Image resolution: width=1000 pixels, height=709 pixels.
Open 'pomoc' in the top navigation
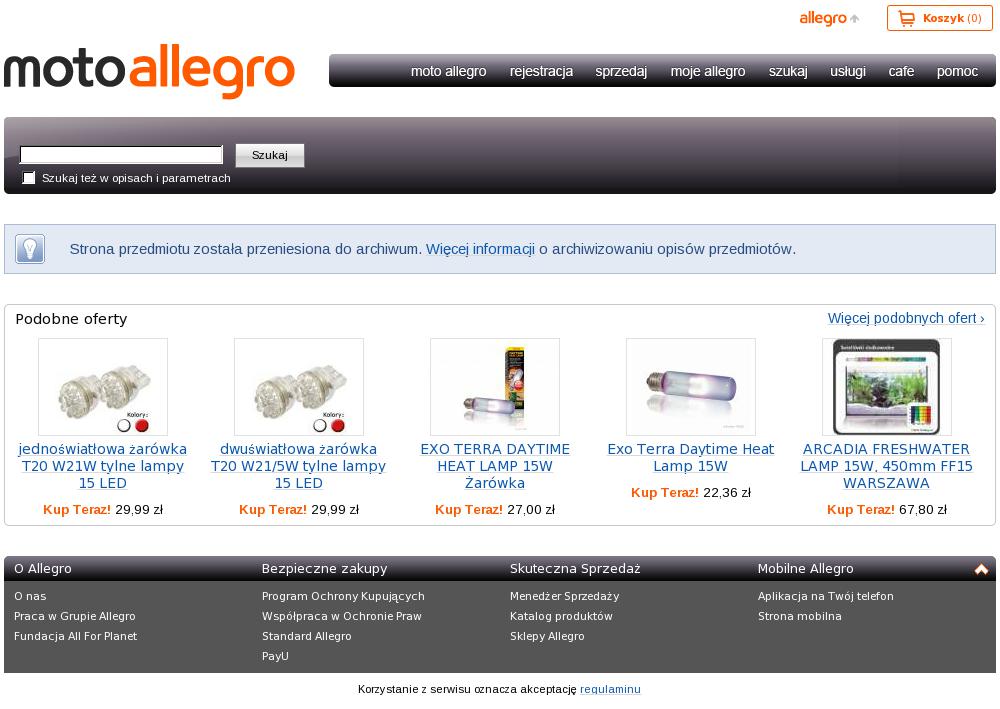[957, 71]
